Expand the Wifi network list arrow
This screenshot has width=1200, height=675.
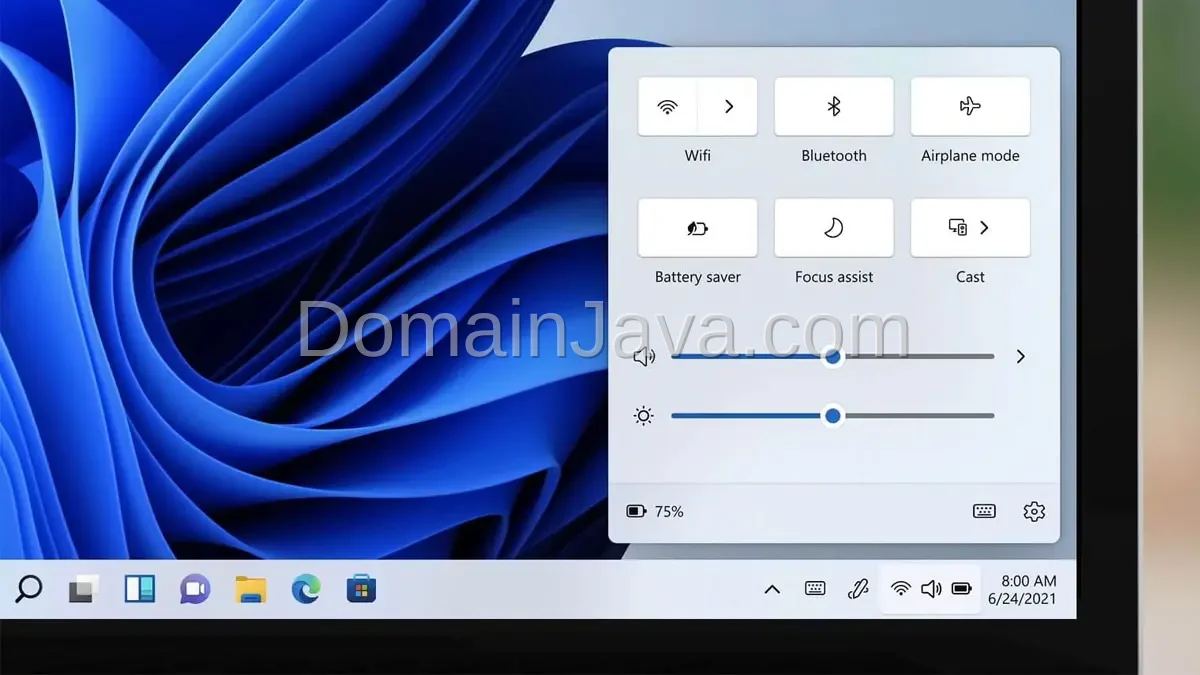(x=728, y=106)
